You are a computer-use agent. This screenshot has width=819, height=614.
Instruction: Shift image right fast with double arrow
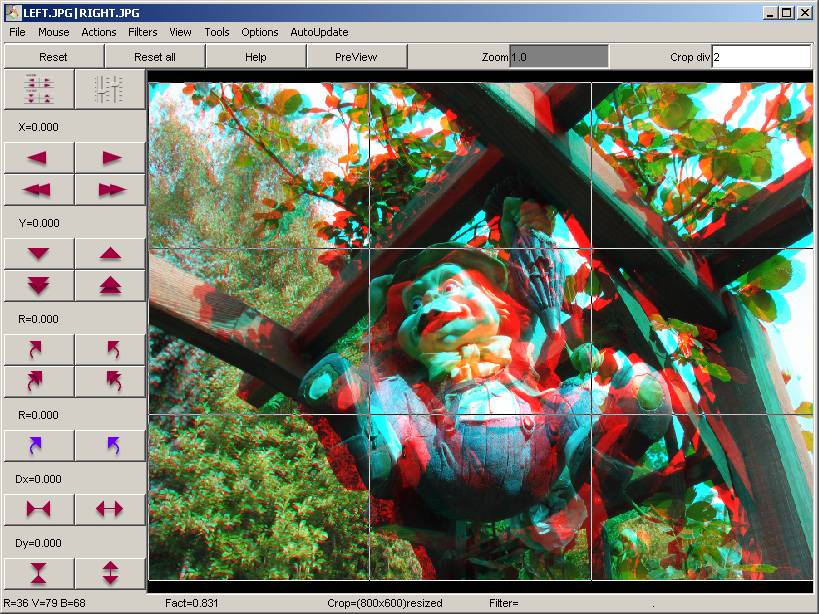pos(110,190)
